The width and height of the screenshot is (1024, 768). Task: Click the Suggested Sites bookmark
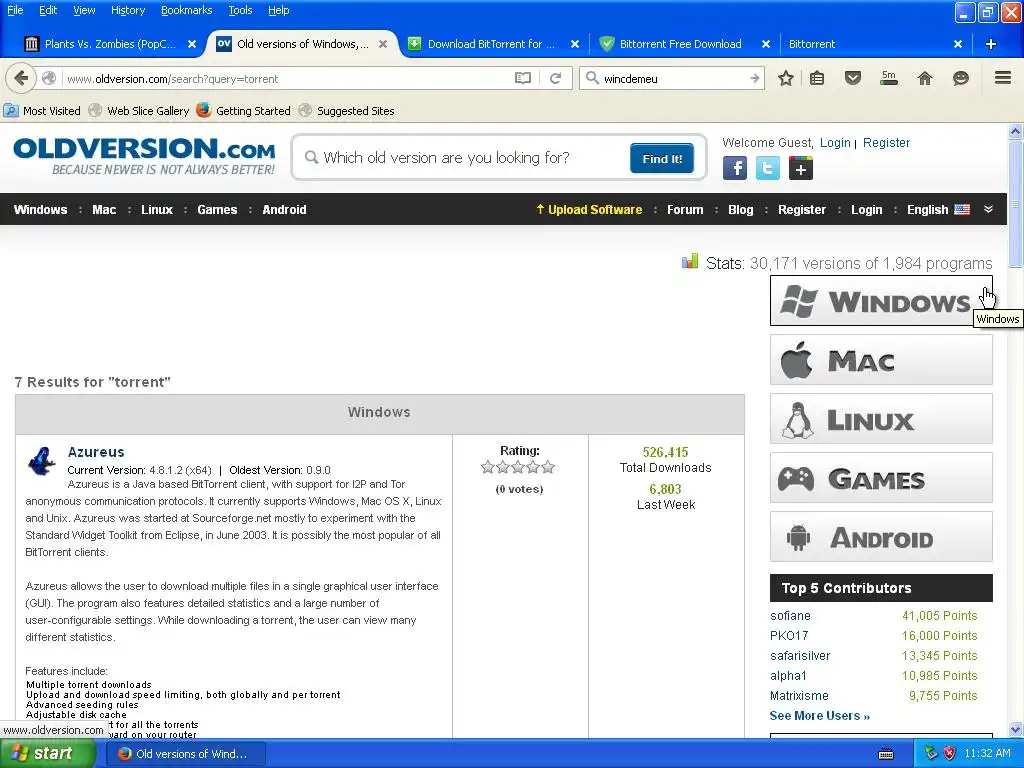click(346, 110)
